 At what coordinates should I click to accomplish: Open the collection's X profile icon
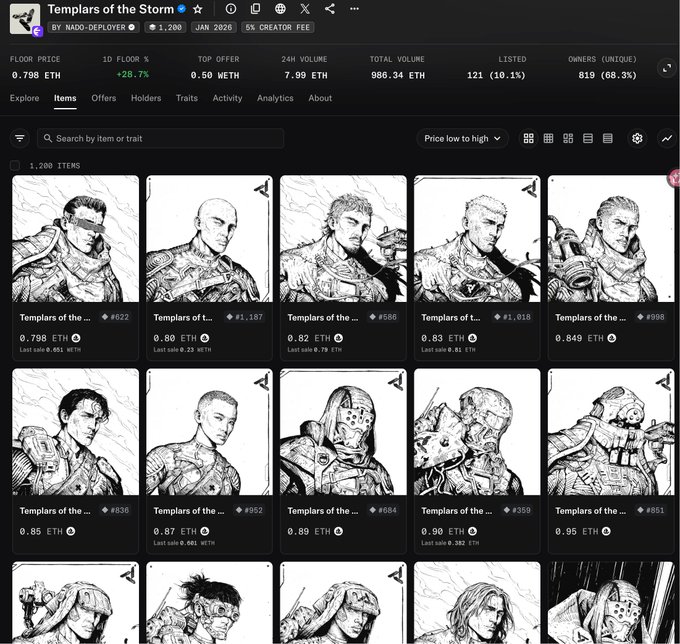(305, 9)
